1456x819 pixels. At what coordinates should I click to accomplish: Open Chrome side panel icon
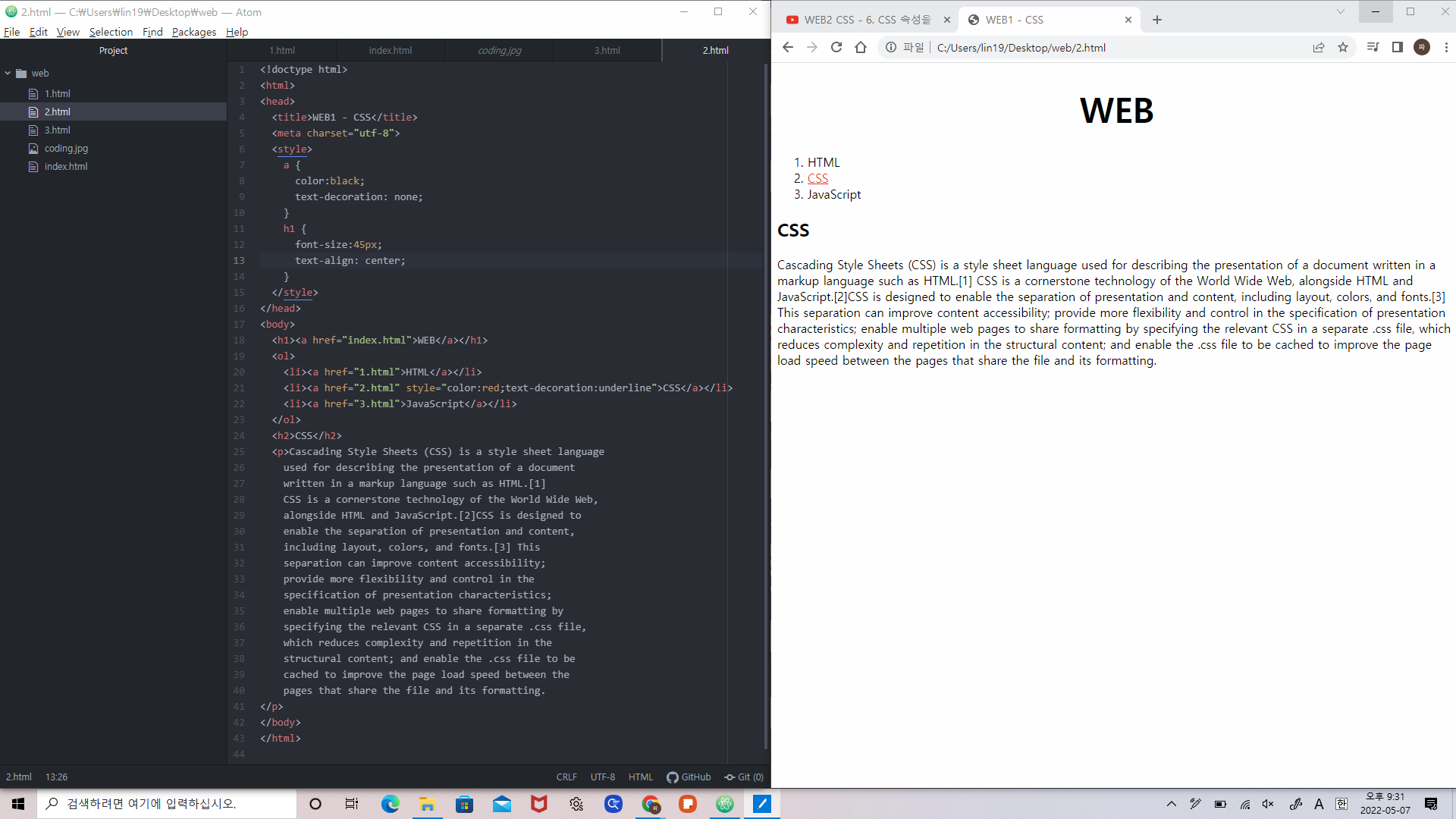pyautogui.click(x=1397, y=47)
